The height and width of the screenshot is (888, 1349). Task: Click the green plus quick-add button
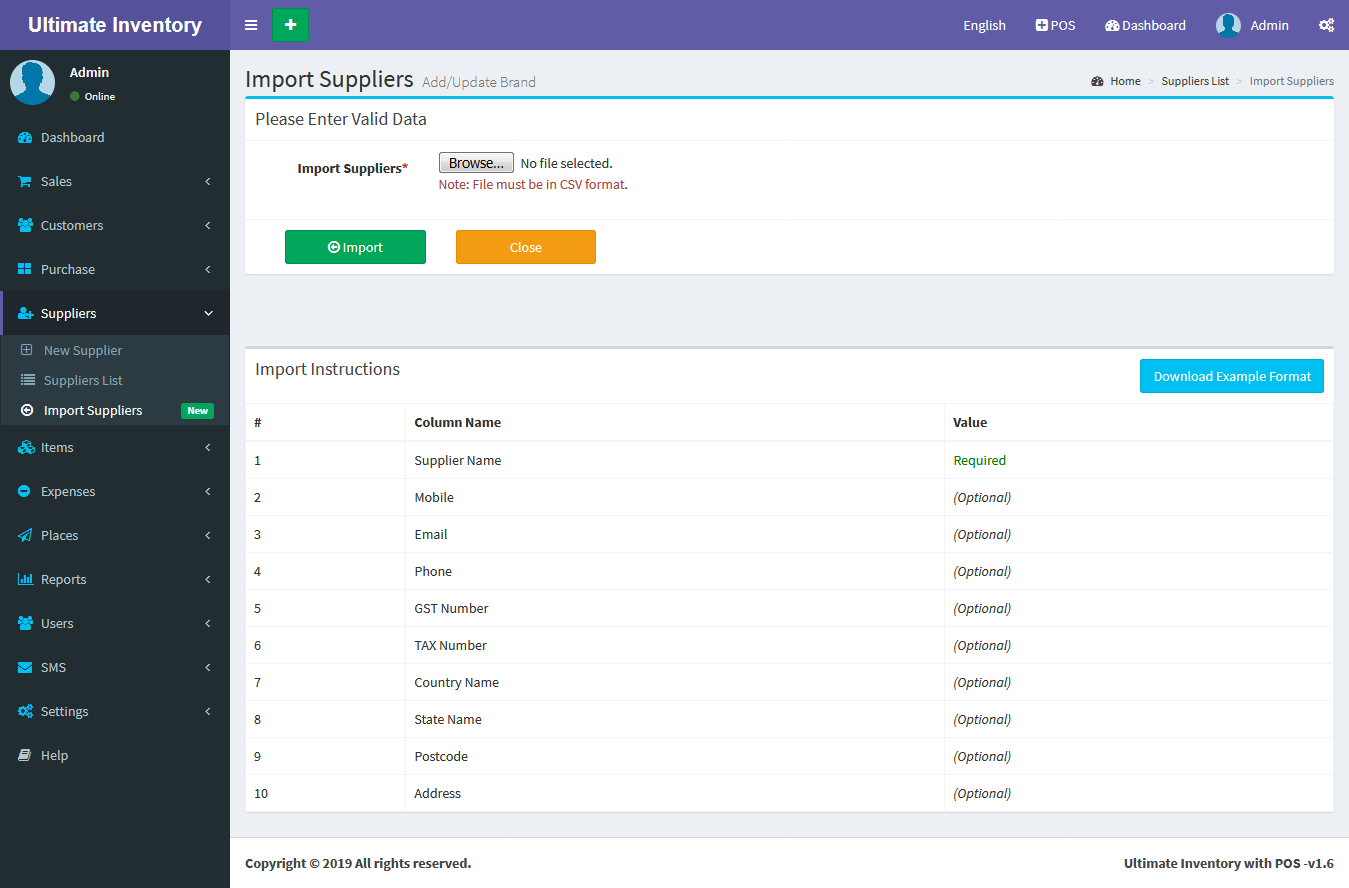click(290, 25)
